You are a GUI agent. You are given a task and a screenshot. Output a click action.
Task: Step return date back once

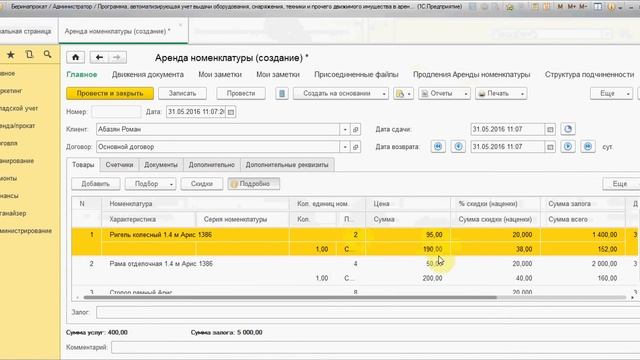tap(458, 147)
